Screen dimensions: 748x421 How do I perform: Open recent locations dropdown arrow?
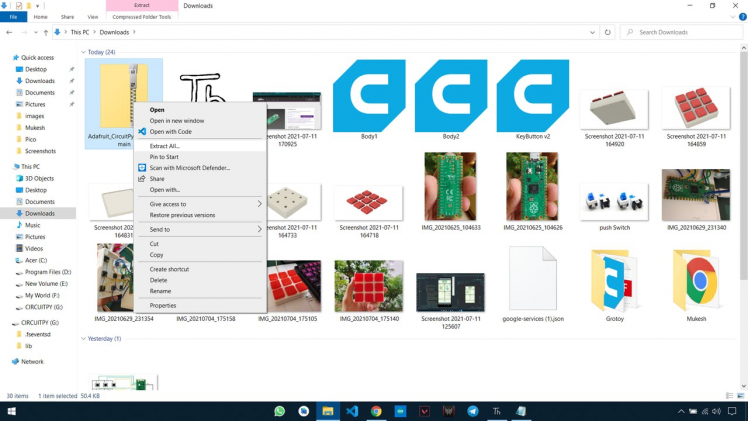(x=35, y=32)
